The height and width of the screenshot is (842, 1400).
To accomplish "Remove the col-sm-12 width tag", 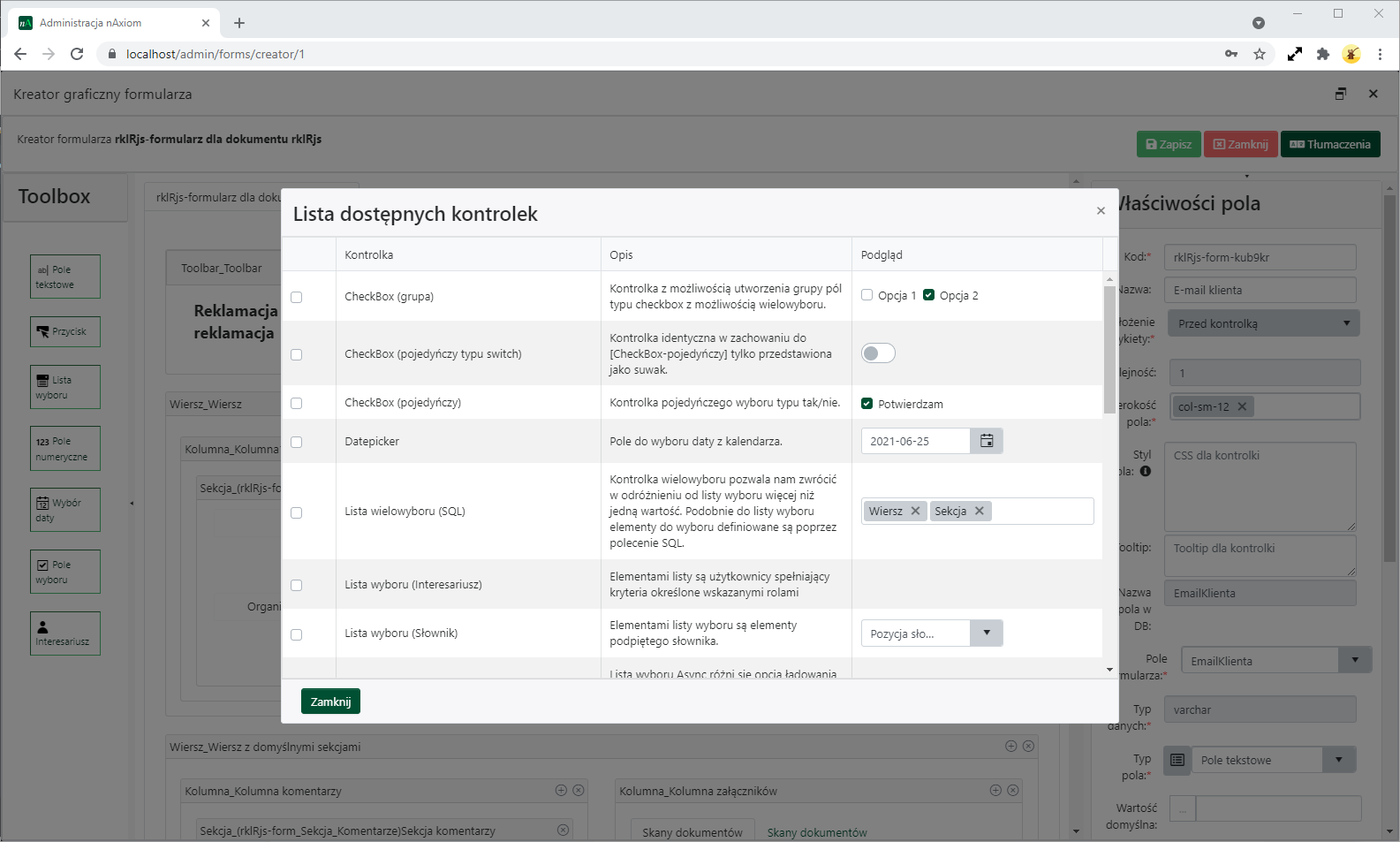I will tap(1242, 406).
